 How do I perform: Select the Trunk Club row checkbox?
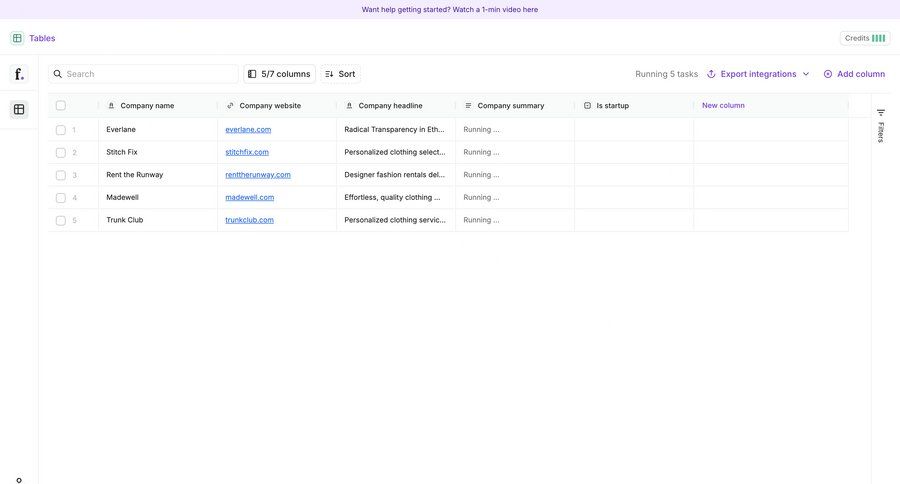61,220
